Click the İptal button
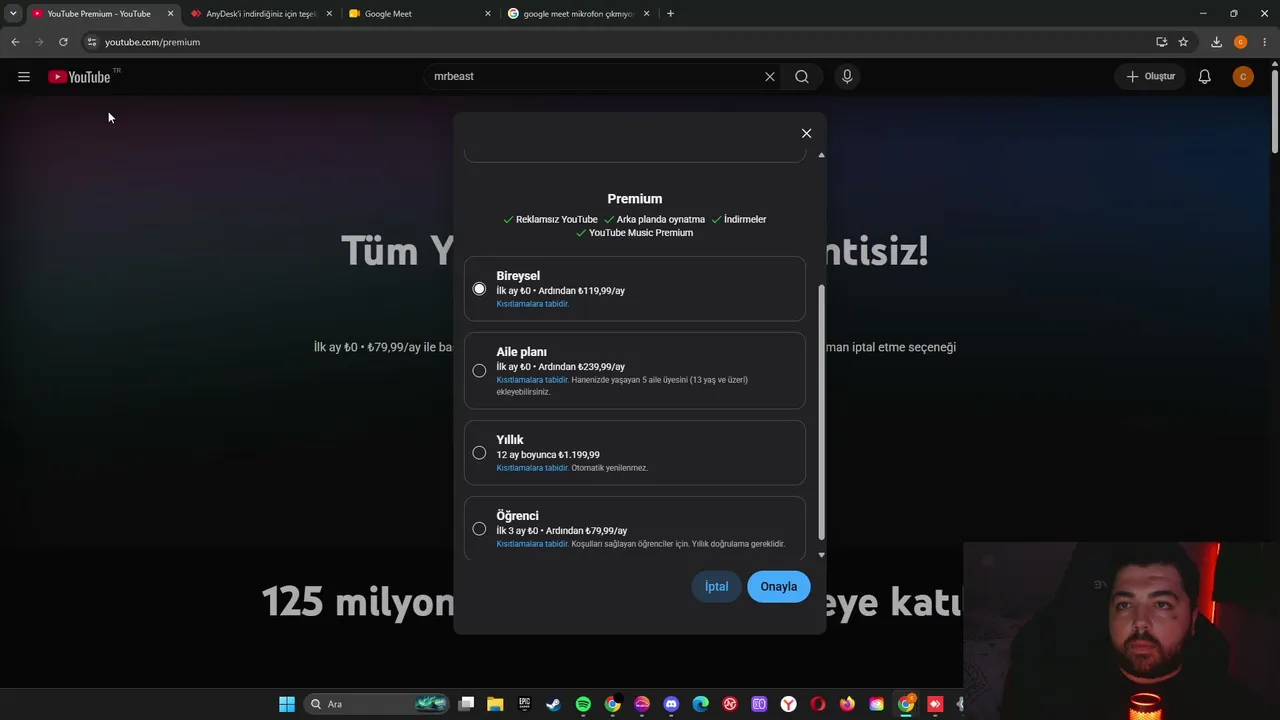This screenshot has width=1280, height=720. click(x=716, y=587)
